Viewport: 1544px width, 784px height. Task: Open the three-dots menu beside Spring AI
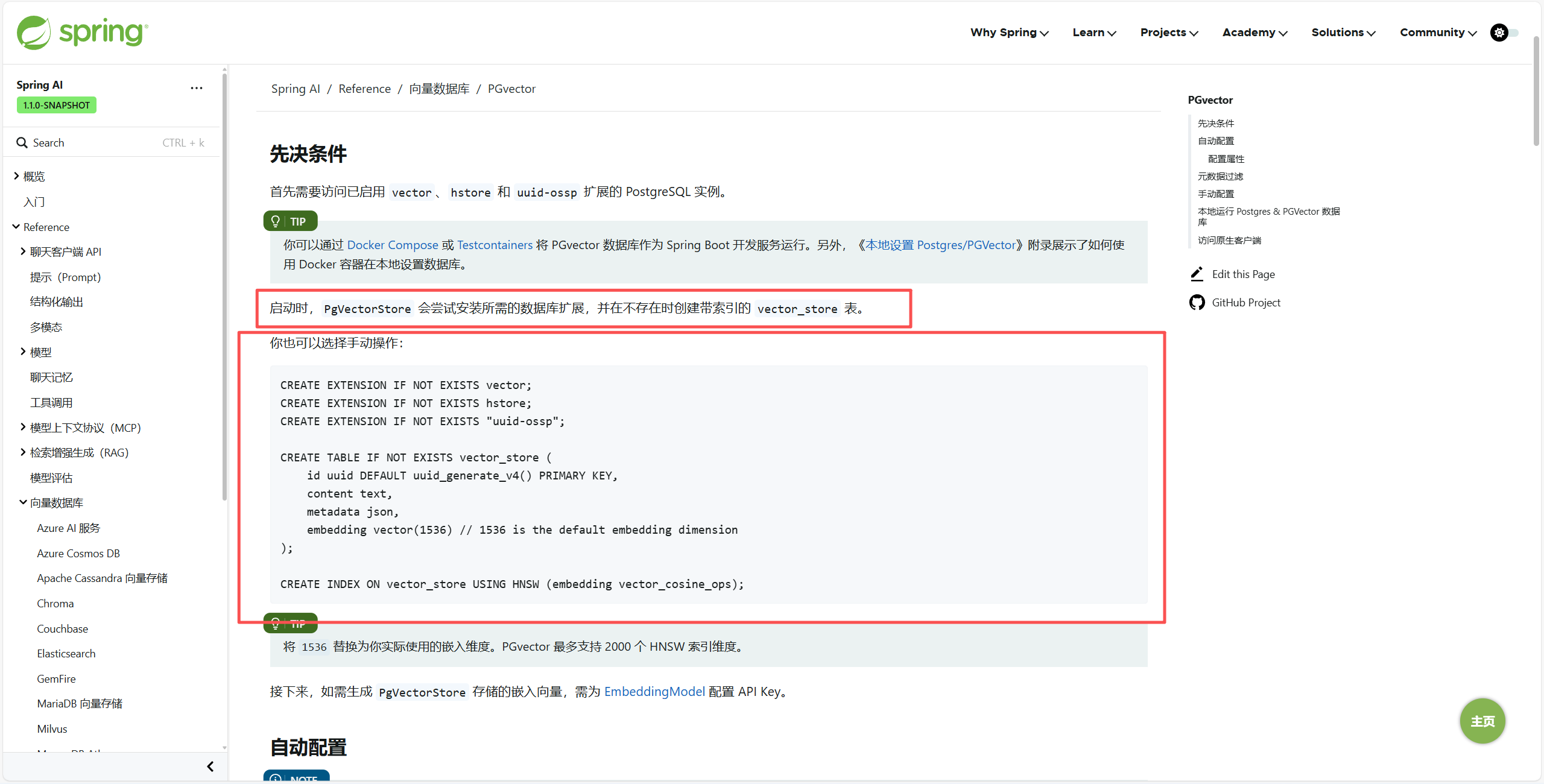pyautogui.click(x=197, y=88)
